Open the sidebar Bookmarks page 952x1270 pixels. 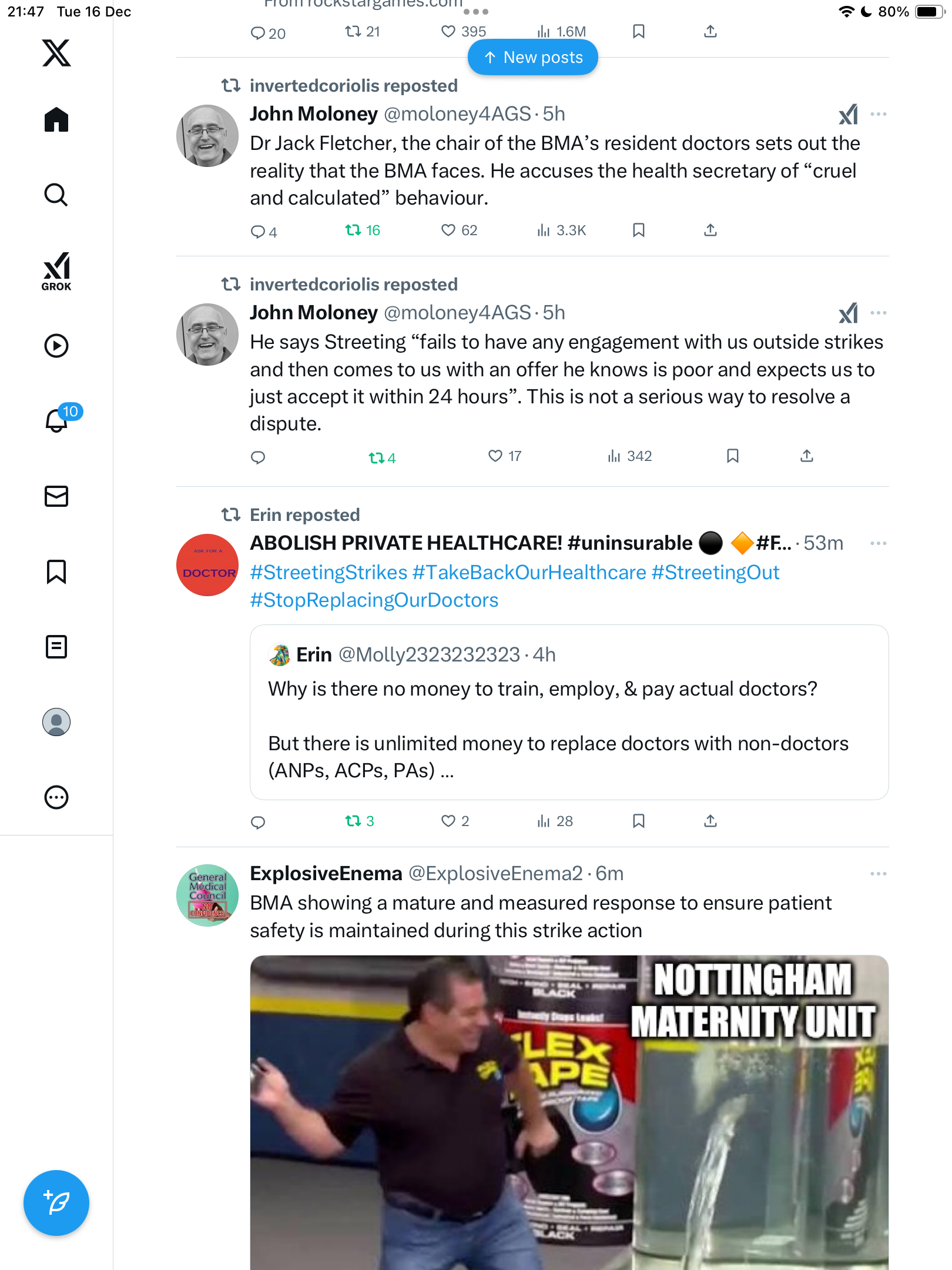[x=56, y=571]
